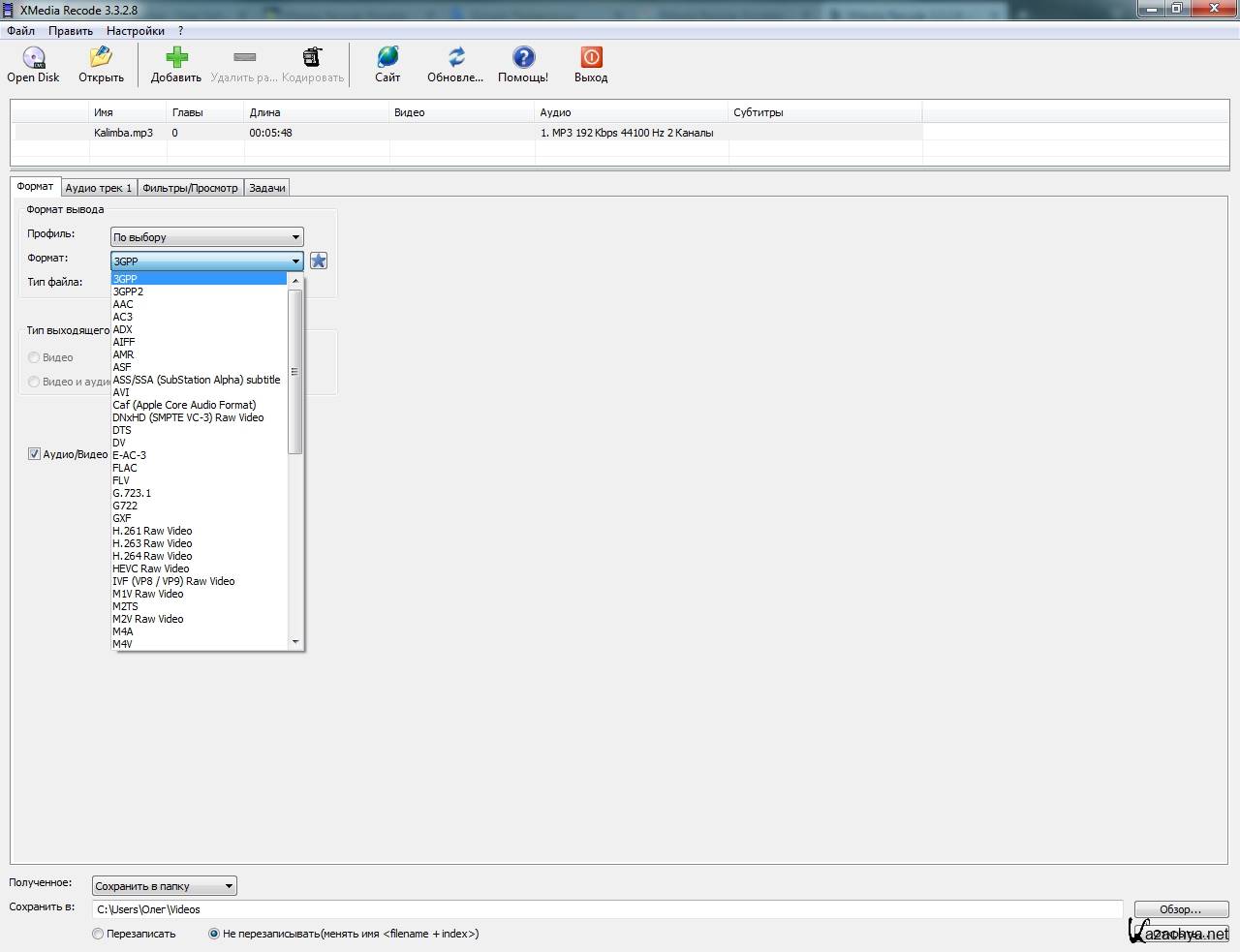Click the save path input field
Viewport: 1240px width, 952px height.
coord(606,909)
